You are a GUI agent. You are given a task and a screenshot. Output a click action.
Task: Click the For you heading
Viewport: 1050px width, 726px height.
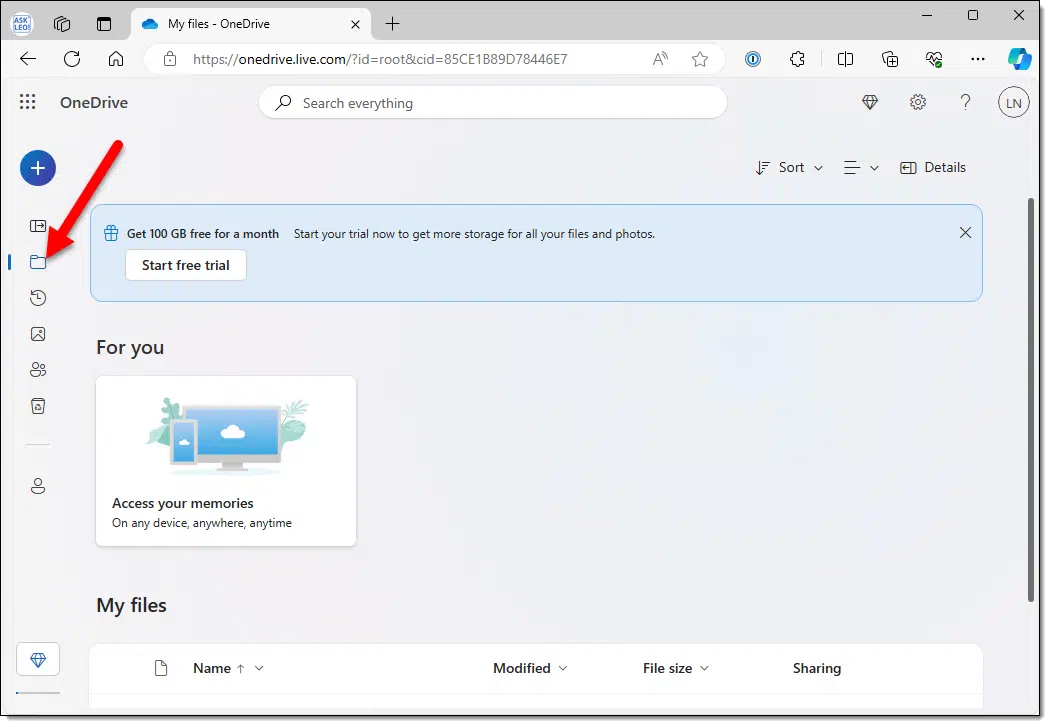click(x=130, y=348)
